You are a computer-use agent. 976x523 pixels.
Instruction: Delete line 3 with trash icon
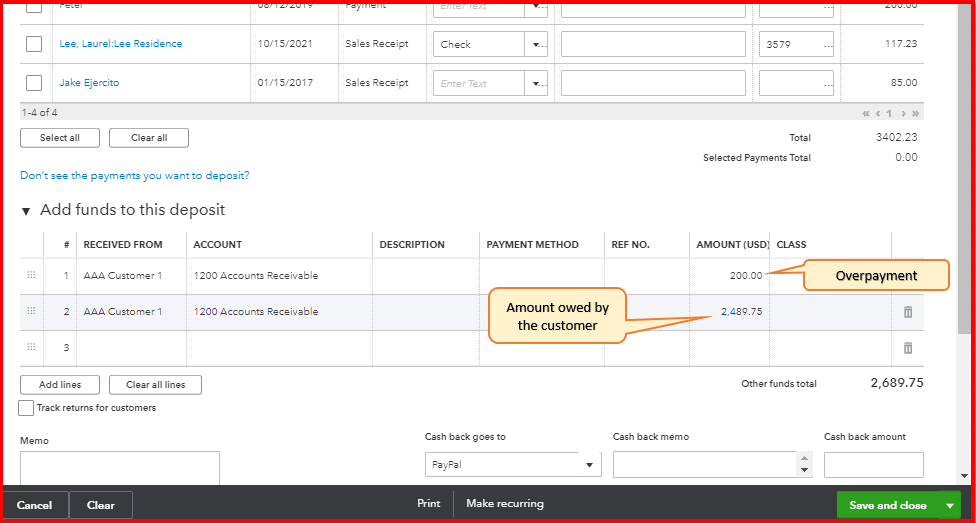[908, 348]
